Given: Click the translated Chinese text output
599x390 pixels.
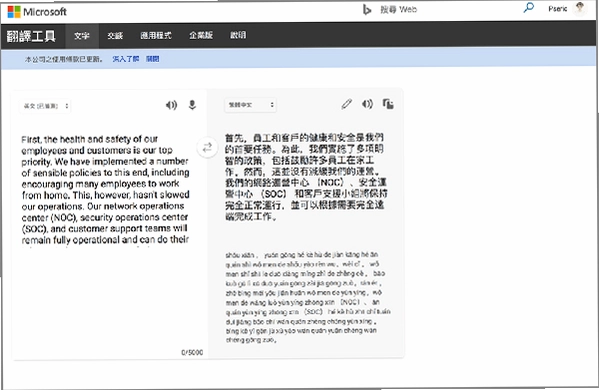Looking at the screenshot, I should pyautogui.click(x=306, y=177).
